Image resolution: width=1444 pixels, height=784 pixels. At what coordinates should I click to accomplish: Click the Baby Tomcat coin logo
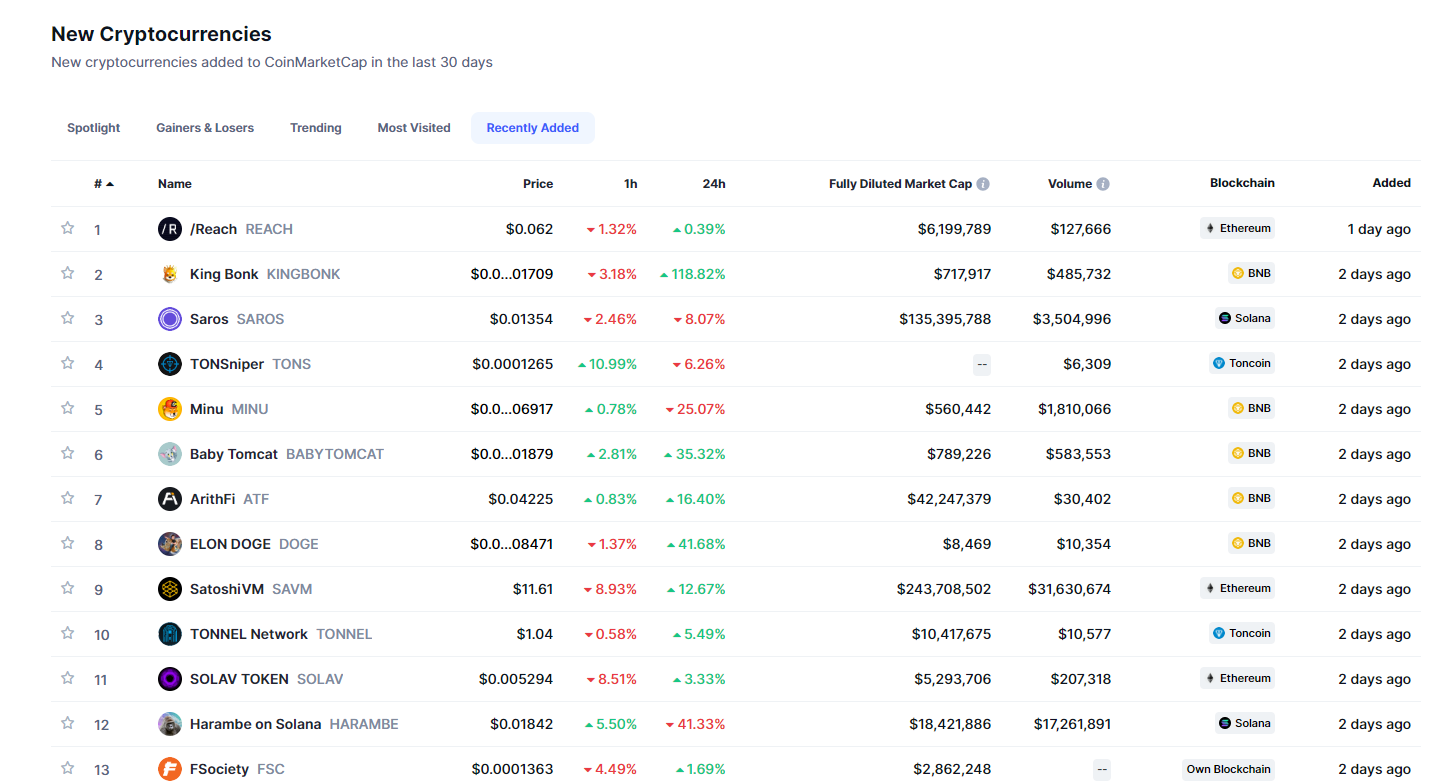[x=170, y=454]
